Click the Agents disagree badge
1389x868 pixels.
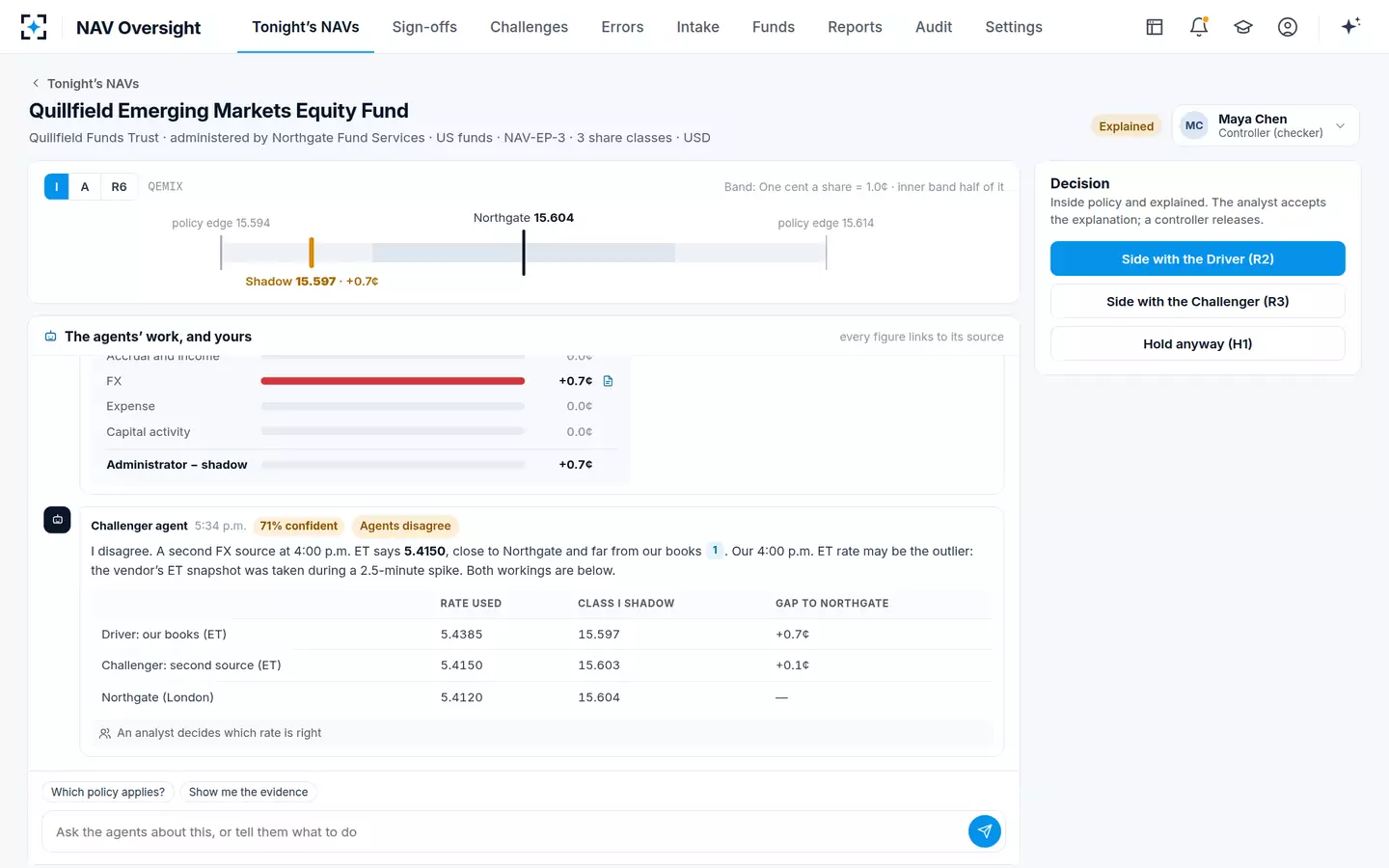coord(405,526)
